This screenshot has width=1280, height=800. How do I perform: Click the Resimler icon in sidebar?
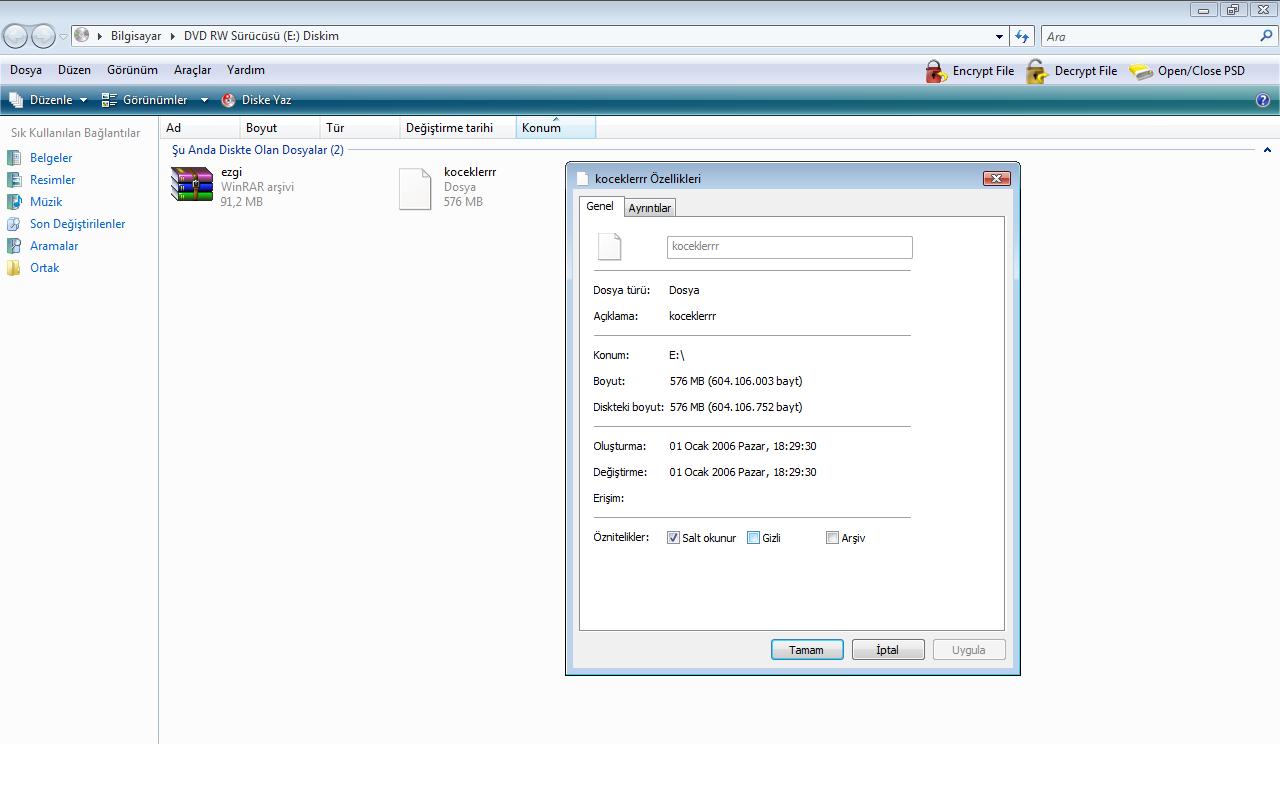14,180
